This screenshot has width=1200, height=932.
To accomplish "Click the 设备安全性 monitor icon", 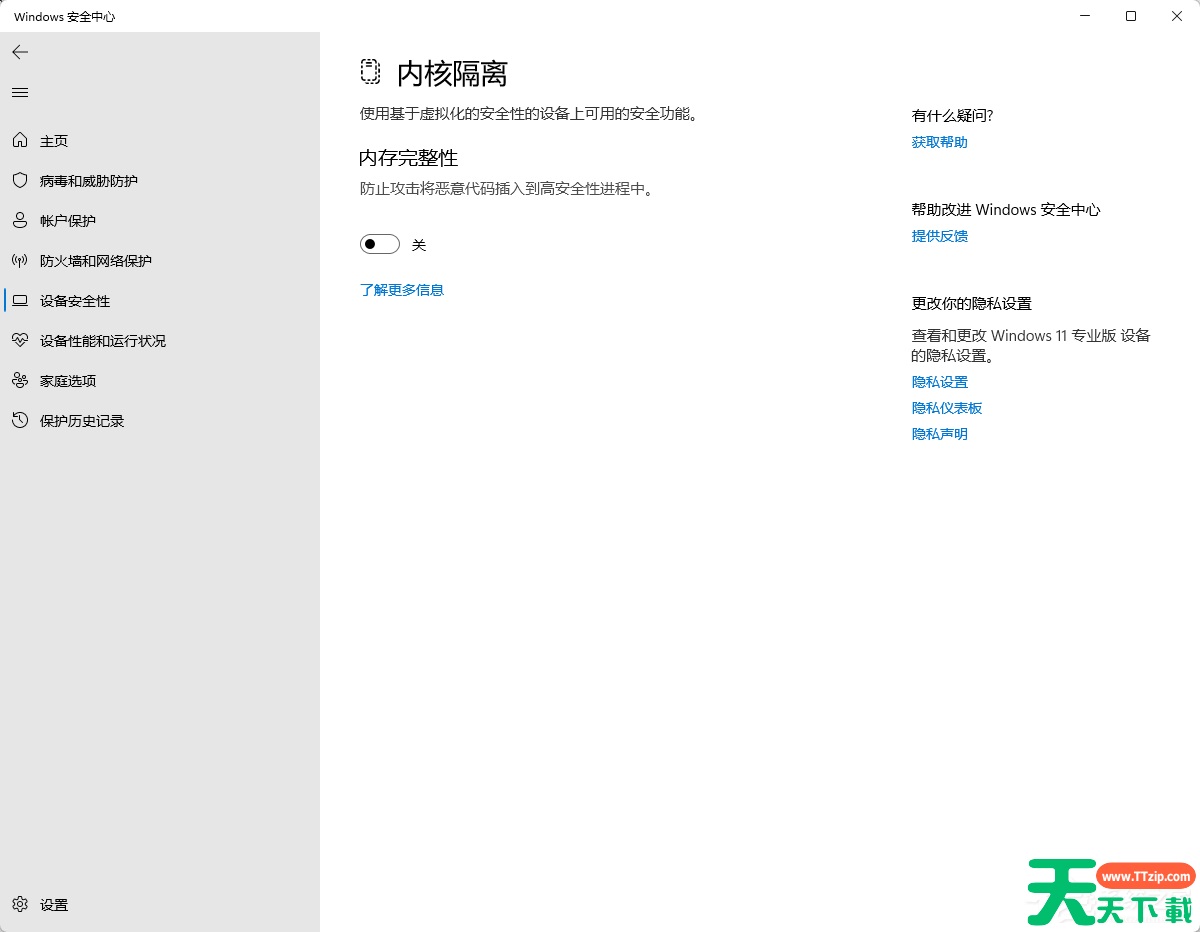I will [20, 300].
